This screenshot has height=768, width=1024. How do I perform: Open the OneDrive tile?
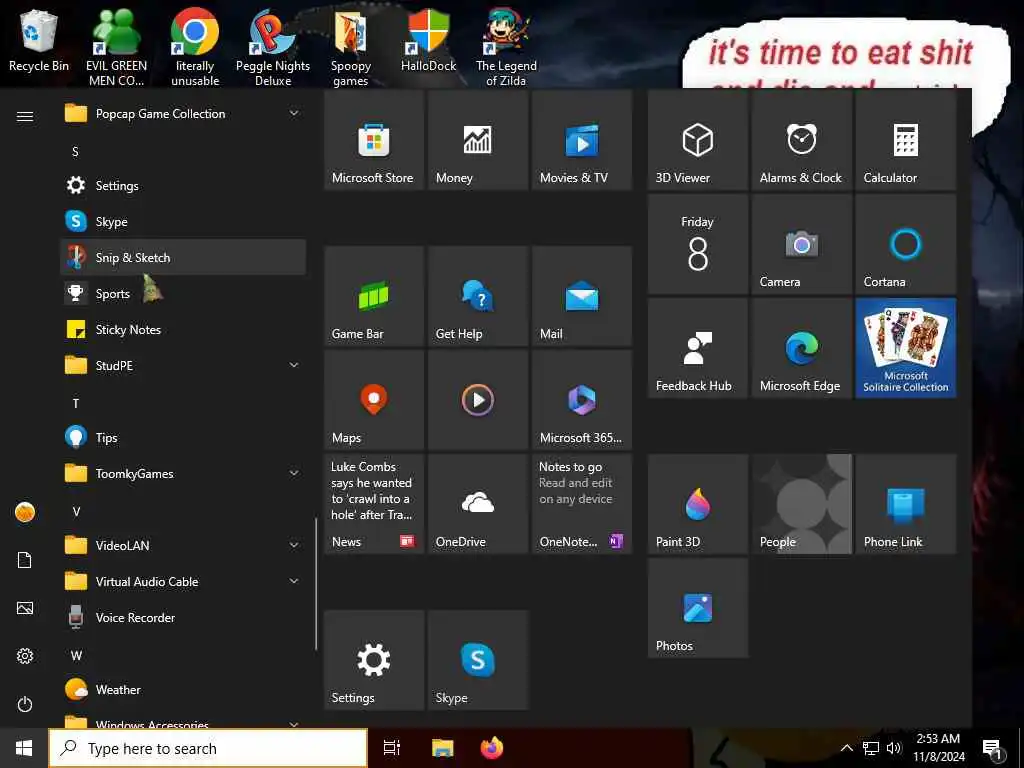point(477,504)
